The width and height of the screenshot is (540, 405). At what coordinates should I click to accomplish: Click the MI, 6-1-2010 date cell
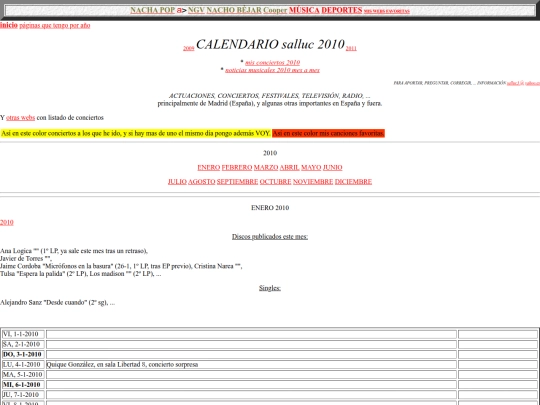pyautogui.click(x=23, y=385)
